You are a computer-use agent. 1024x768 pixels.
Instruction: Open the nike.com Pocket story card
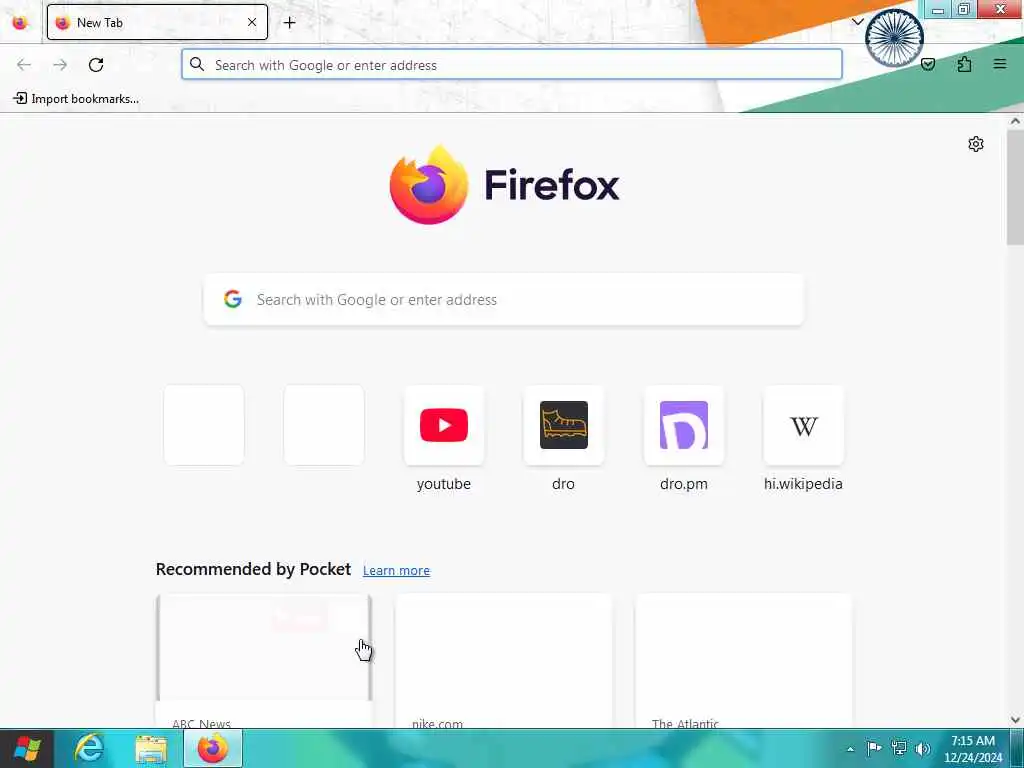click(504, 661)
